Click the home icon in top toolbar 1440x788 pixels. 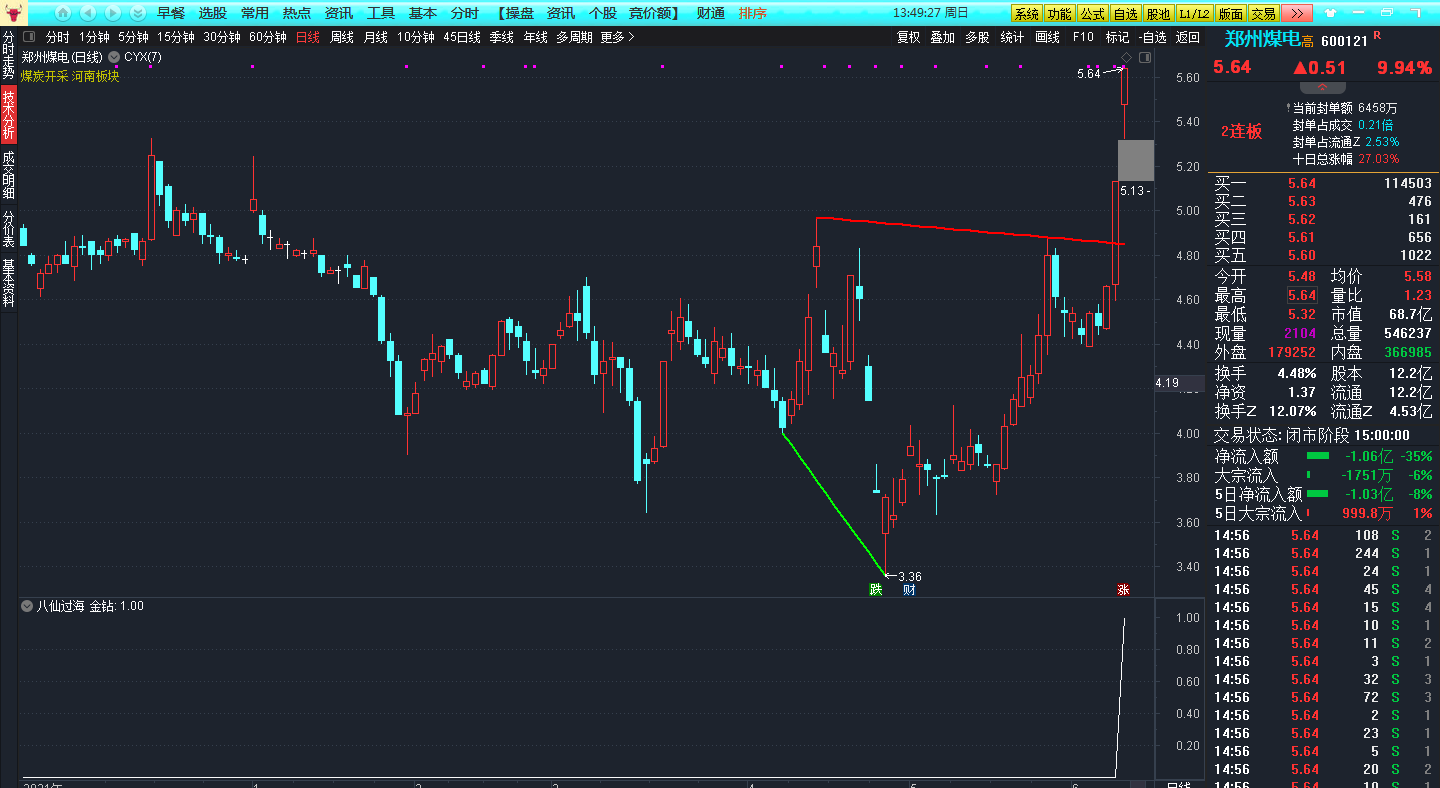(x=63, y=13)
